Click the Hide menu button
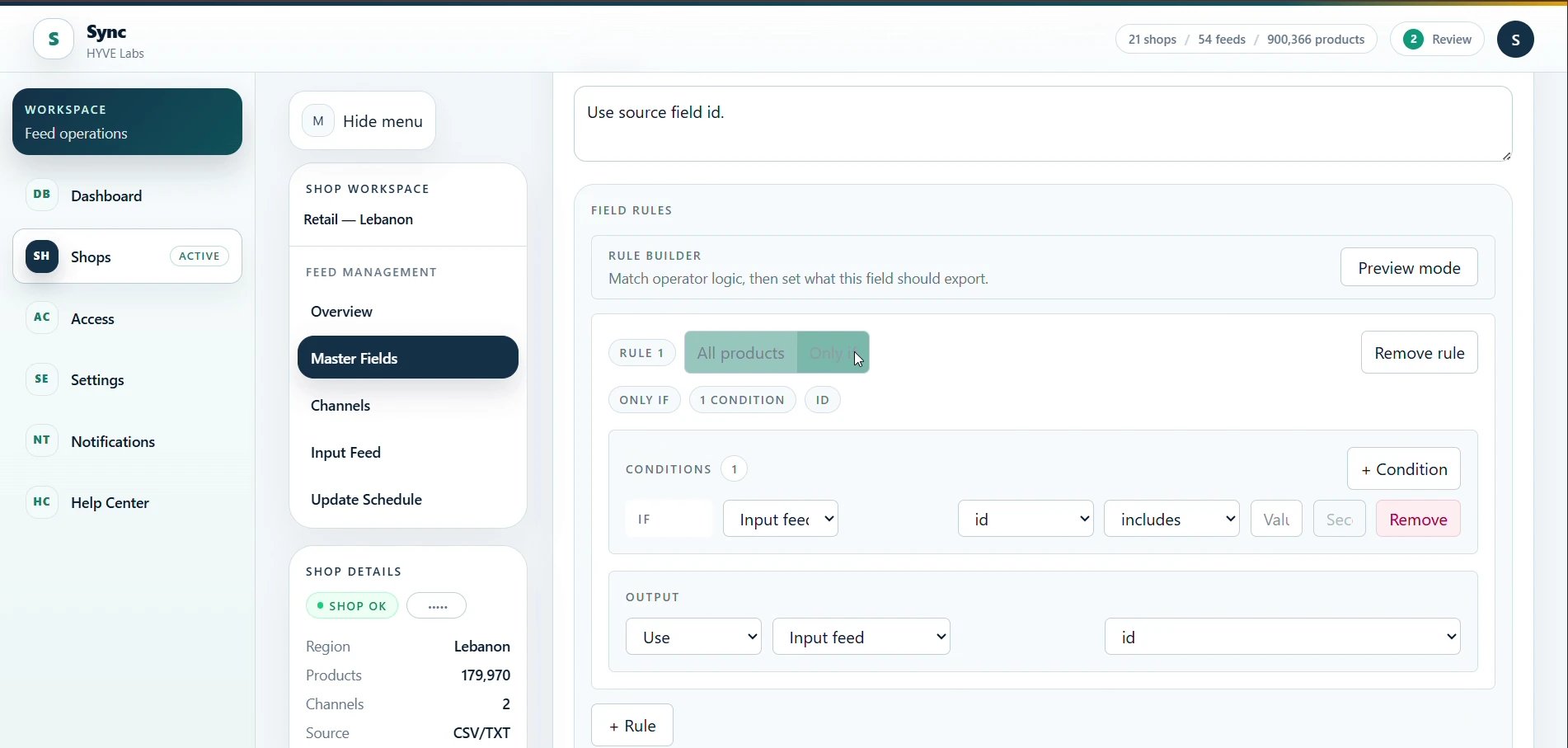Screen dimensions: 1568x748 [x=363, y=120]
